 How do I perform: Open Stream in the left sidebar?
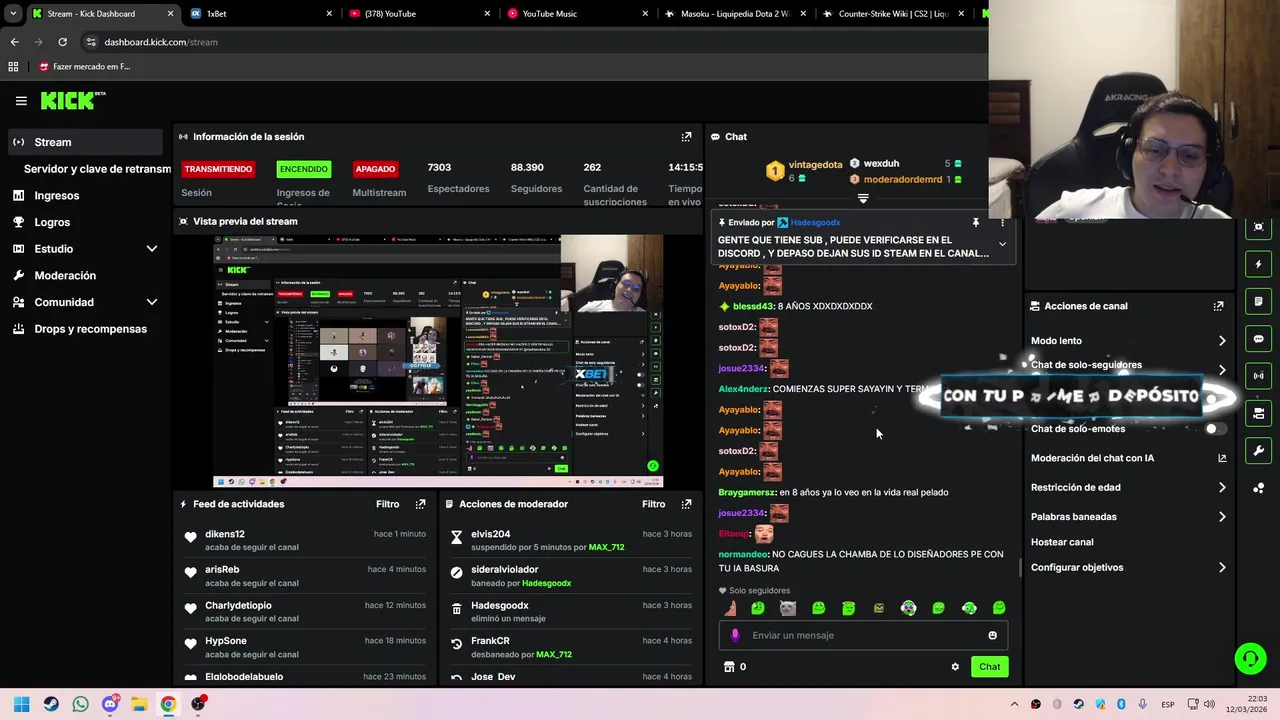coord(85,142)
